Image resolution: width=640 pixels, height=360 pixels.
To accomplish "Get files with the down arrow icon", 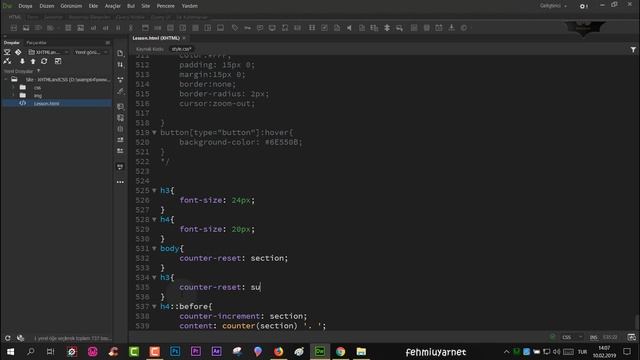I will click(22, 61).
